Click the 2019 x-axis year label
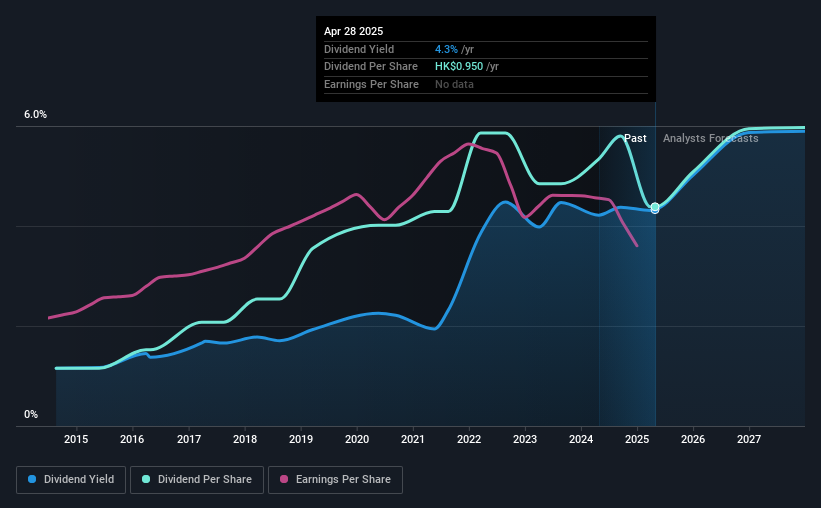The image size is (821, 508). point(301,439)
